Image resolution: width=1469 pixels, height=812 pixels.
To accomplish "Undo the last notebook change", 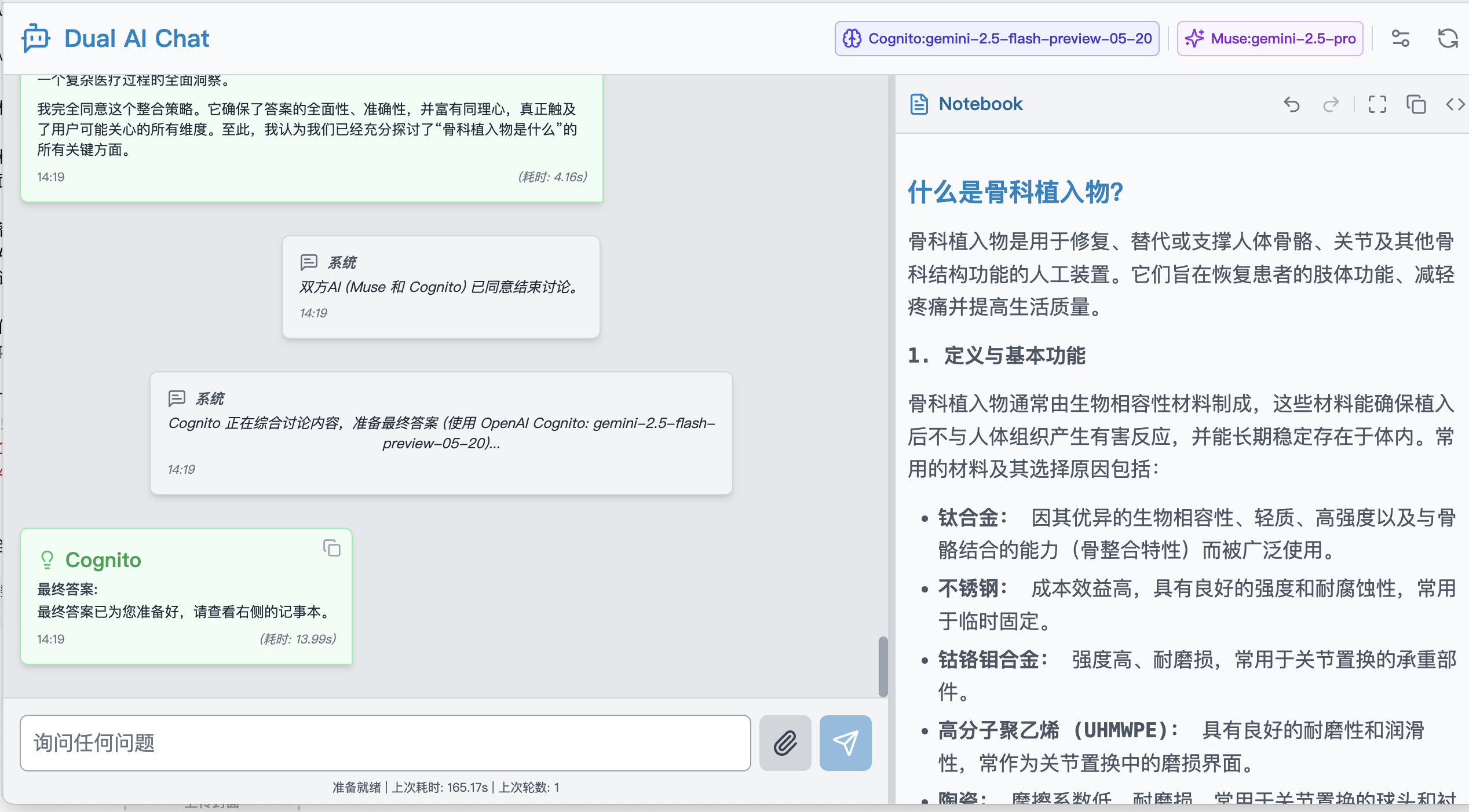I will tap(1292, 104).
